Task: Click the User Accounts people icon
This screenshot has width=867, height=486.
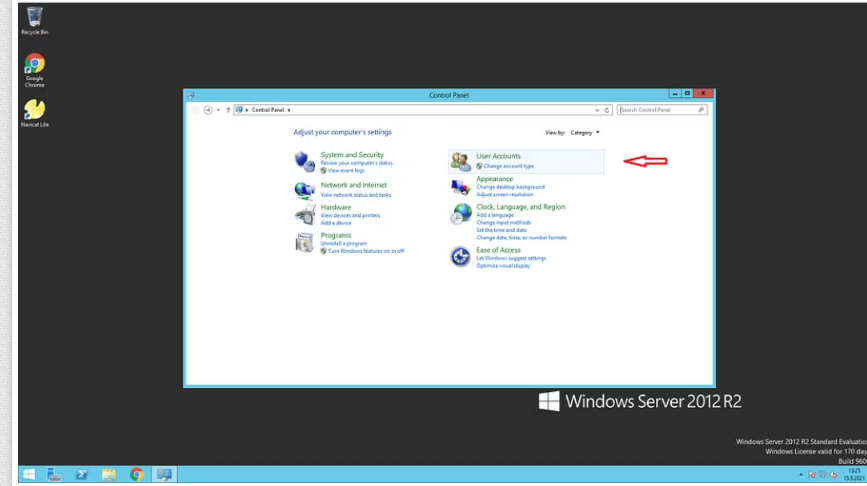Action: pos(461,161)
